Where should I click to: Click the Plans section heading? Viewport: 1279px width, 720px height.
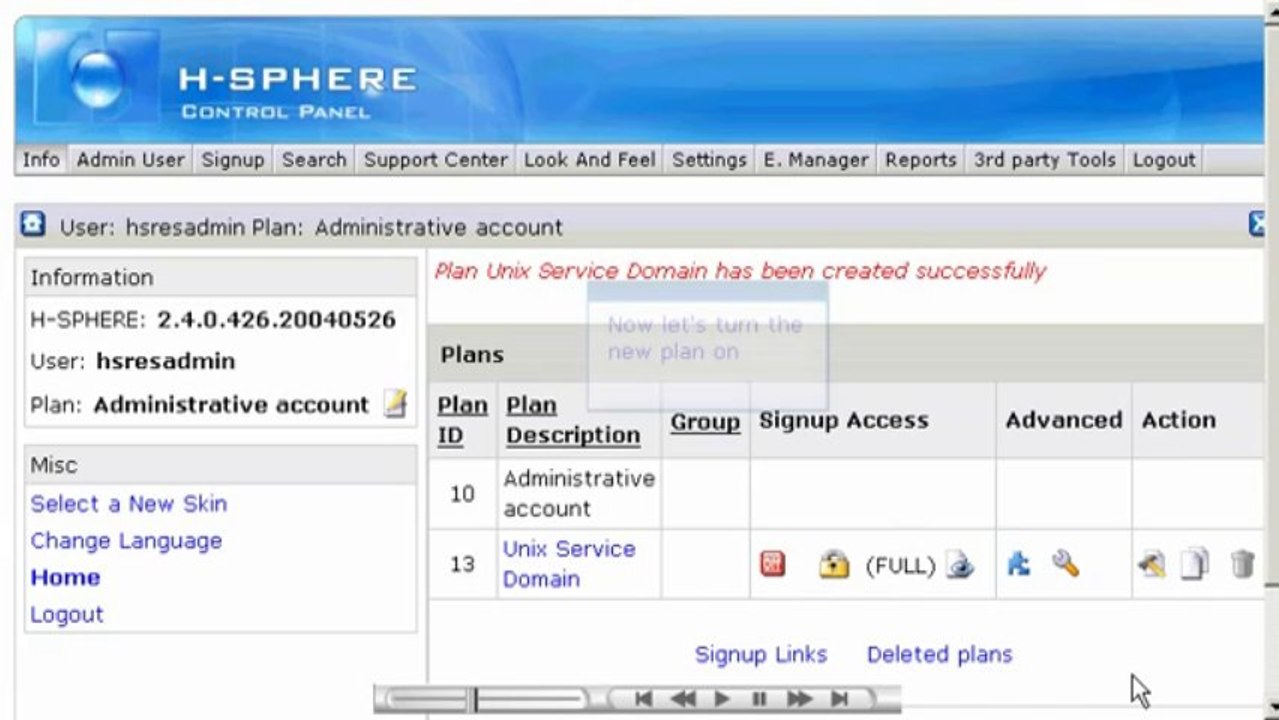tap(472, 355)
